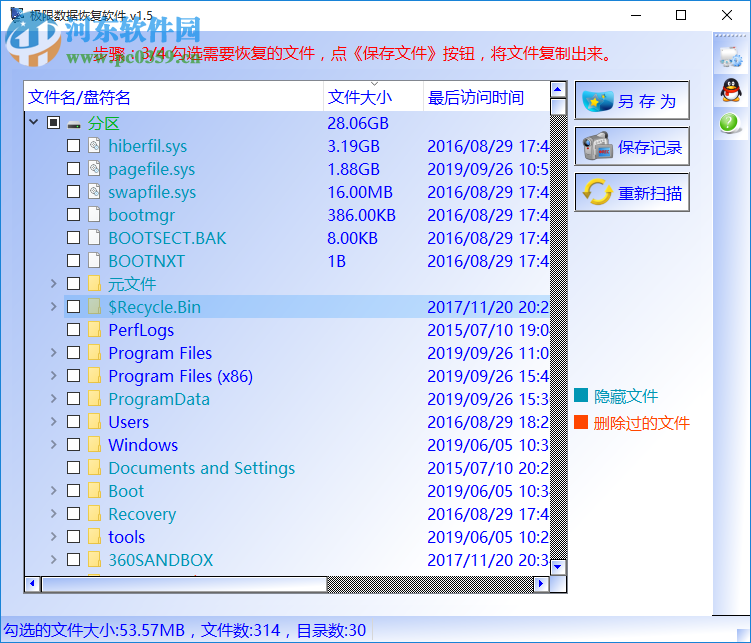
Task: Open the green help question mark icon
Action: (x=729, y=123)
